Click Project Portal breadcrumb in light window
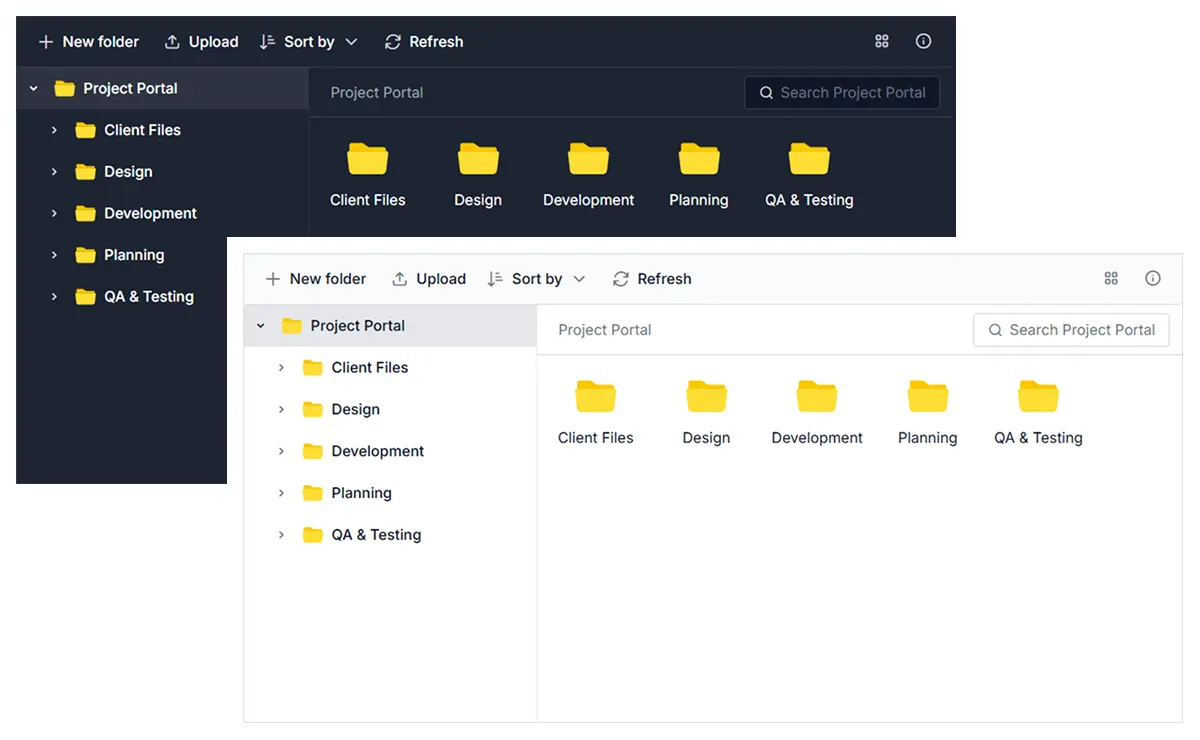The height and width of the screenshot is (740, 1200). (605, 330)
